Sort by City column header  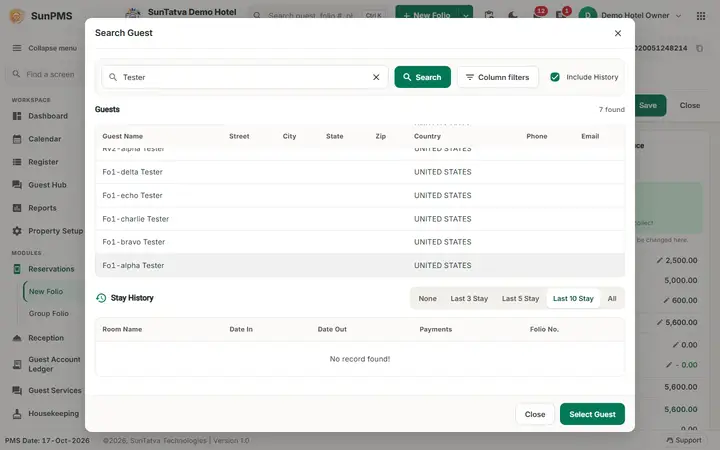pos(289,136)
